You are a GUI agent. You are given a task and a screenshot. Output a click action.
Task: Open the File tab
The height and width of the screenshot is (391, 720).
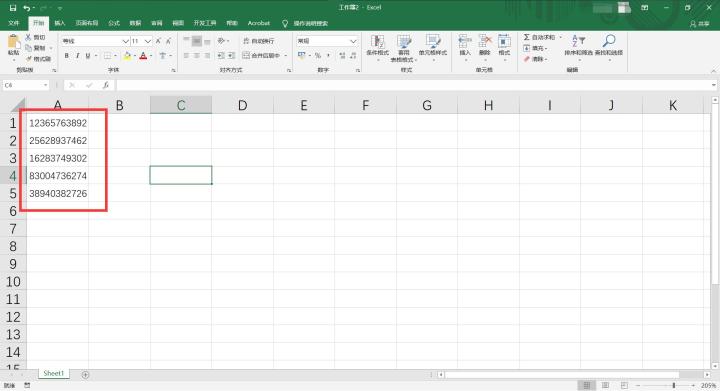[x=14, y=23]
